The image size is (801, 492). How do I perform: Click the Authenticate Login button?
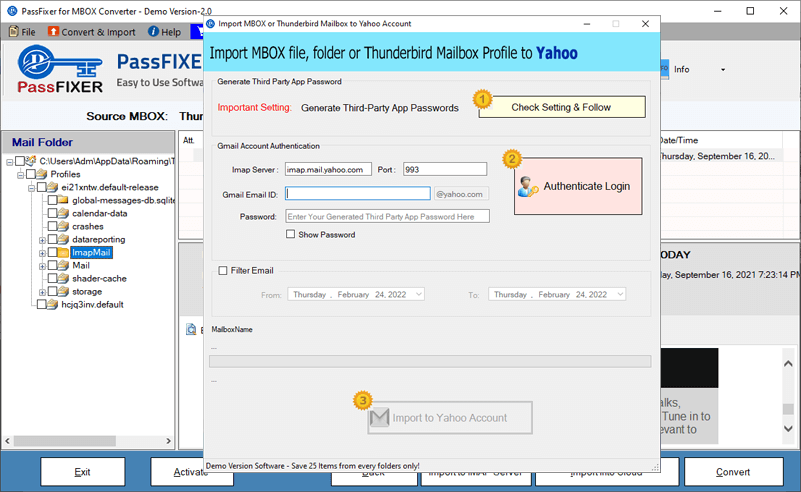[578, 186]
